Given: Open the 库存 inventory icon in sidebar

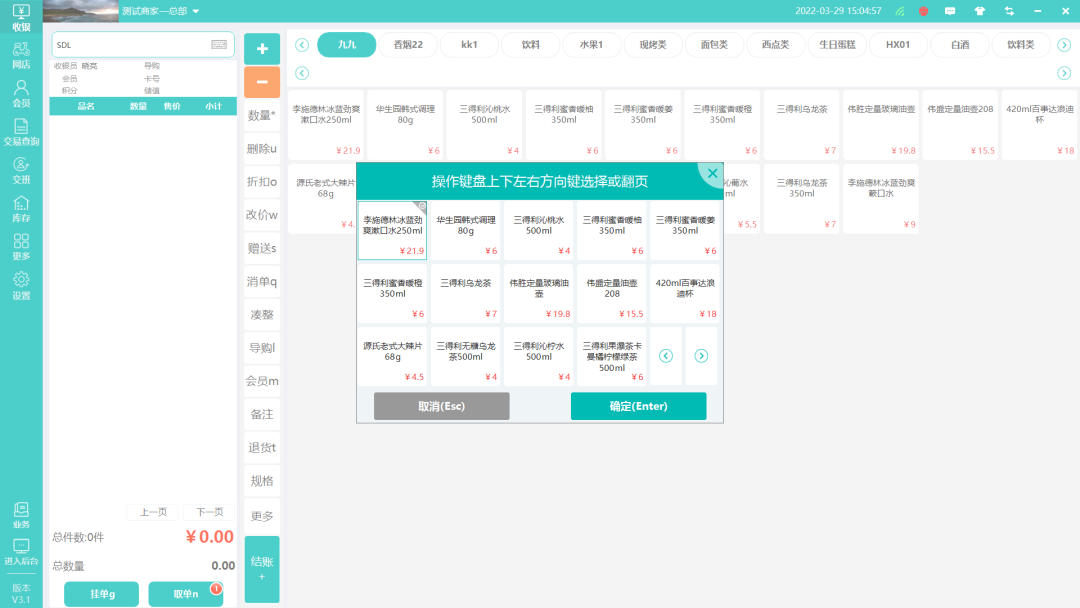Looking at the screenshot, I should click(21, 208).
